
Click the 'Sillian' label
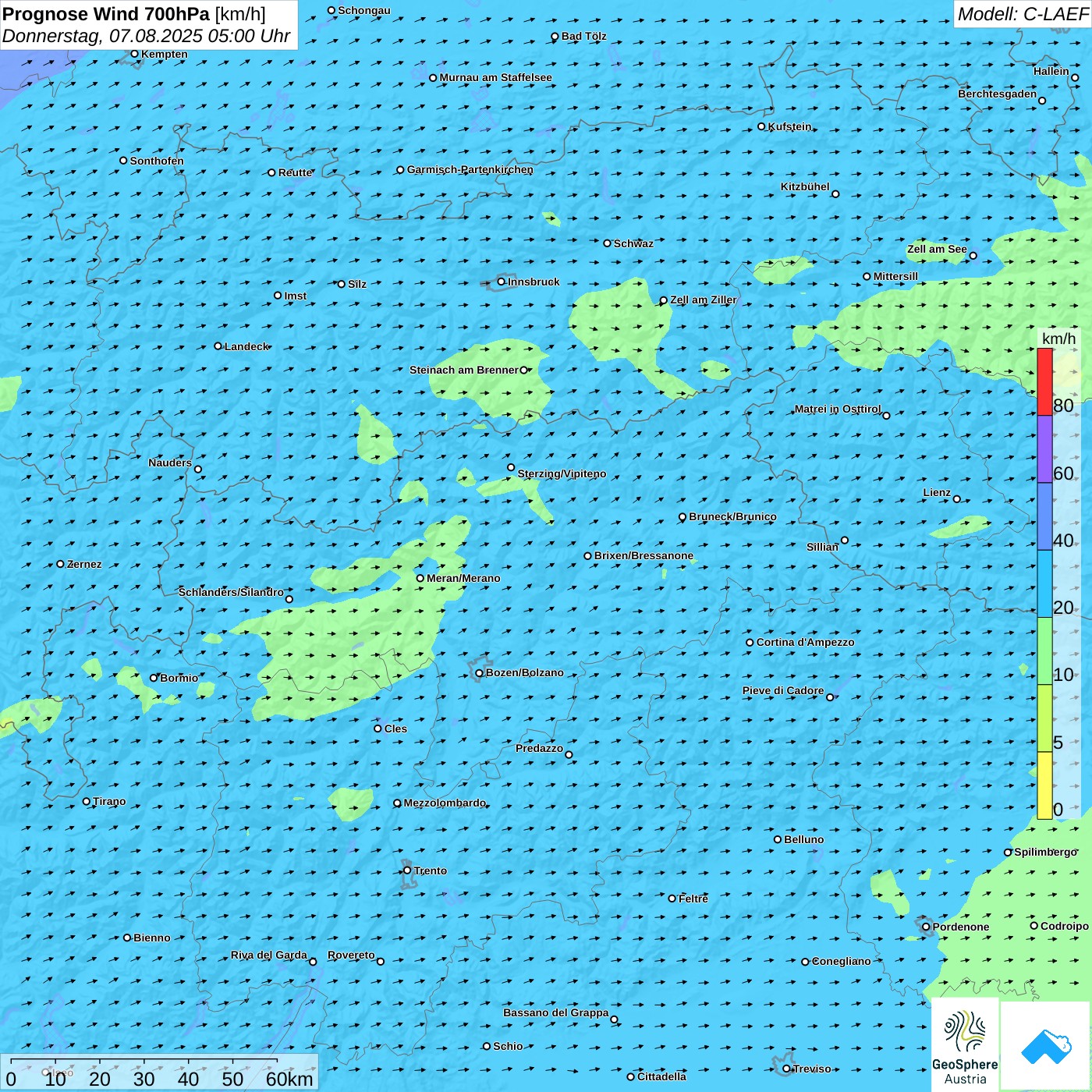(822, 547)
